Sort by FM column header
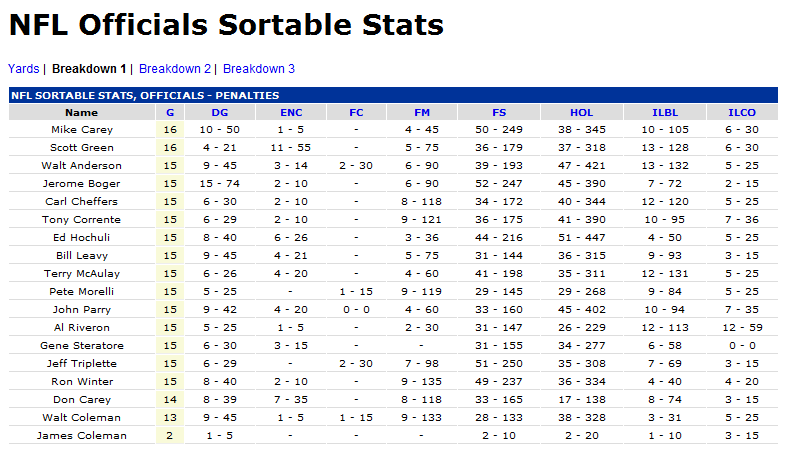This screenshot has width=789, height=457. 421,112
